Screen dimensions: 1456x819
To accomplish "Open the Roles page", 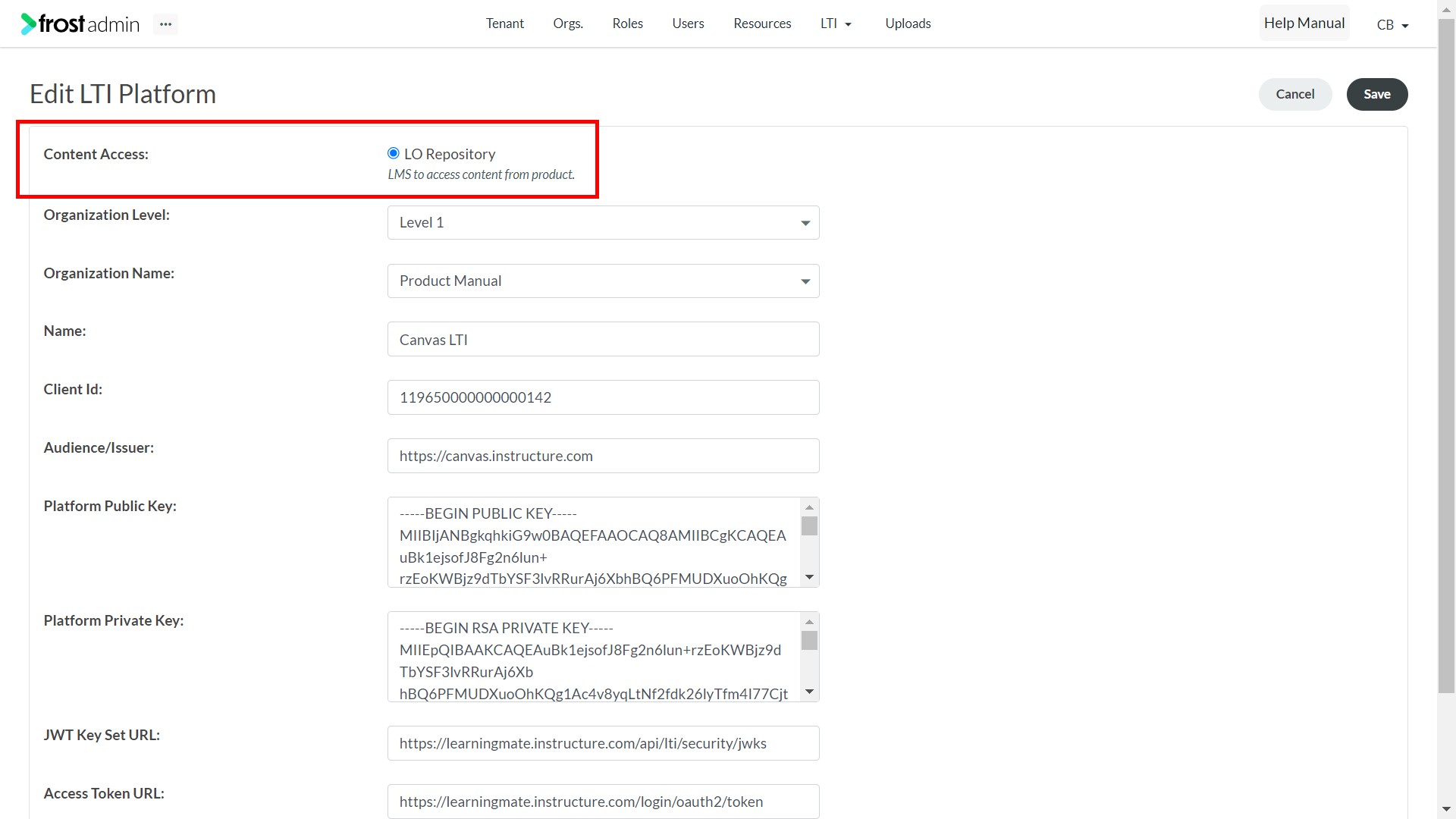I will click(x=628, y=24).
